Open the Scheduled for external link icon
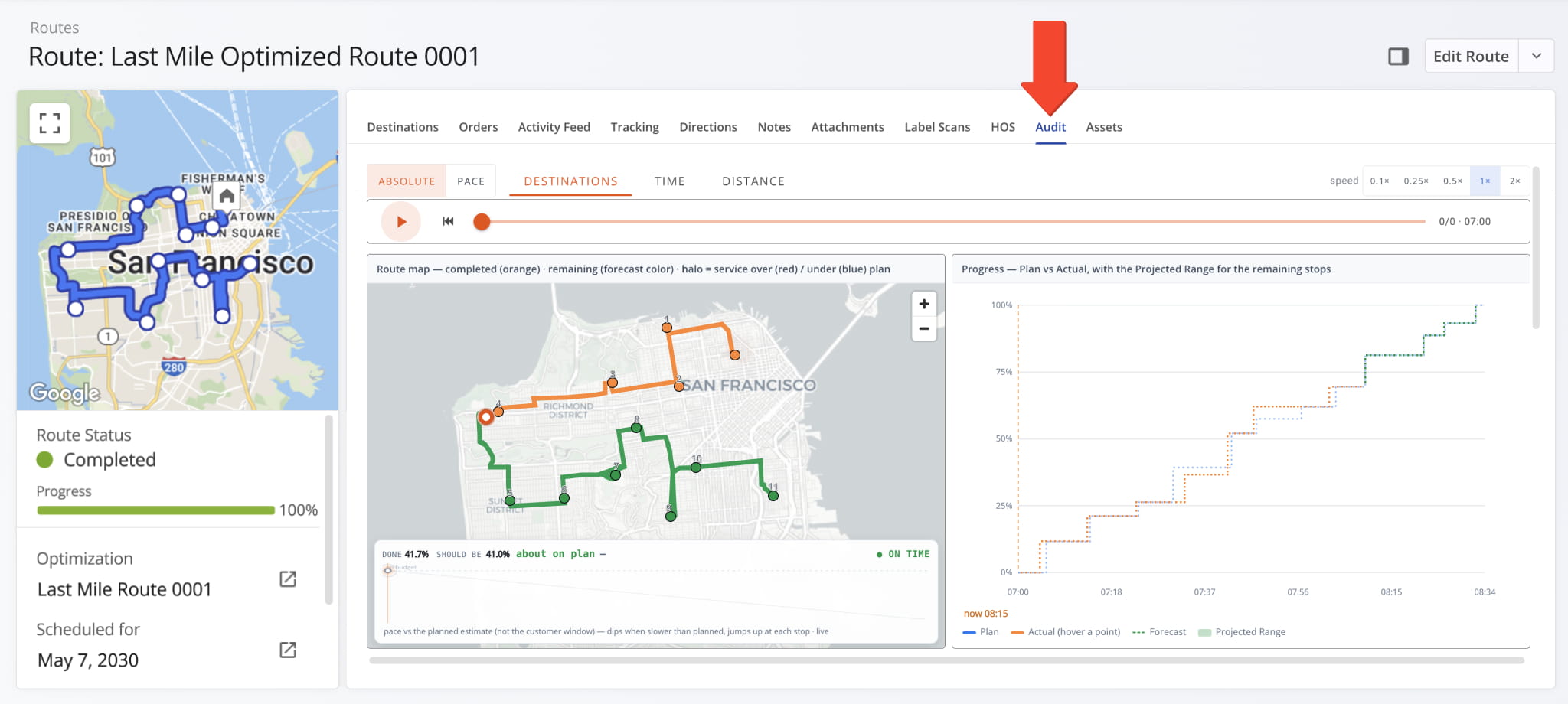This screenshot has width=1568, height=704. 288,650
